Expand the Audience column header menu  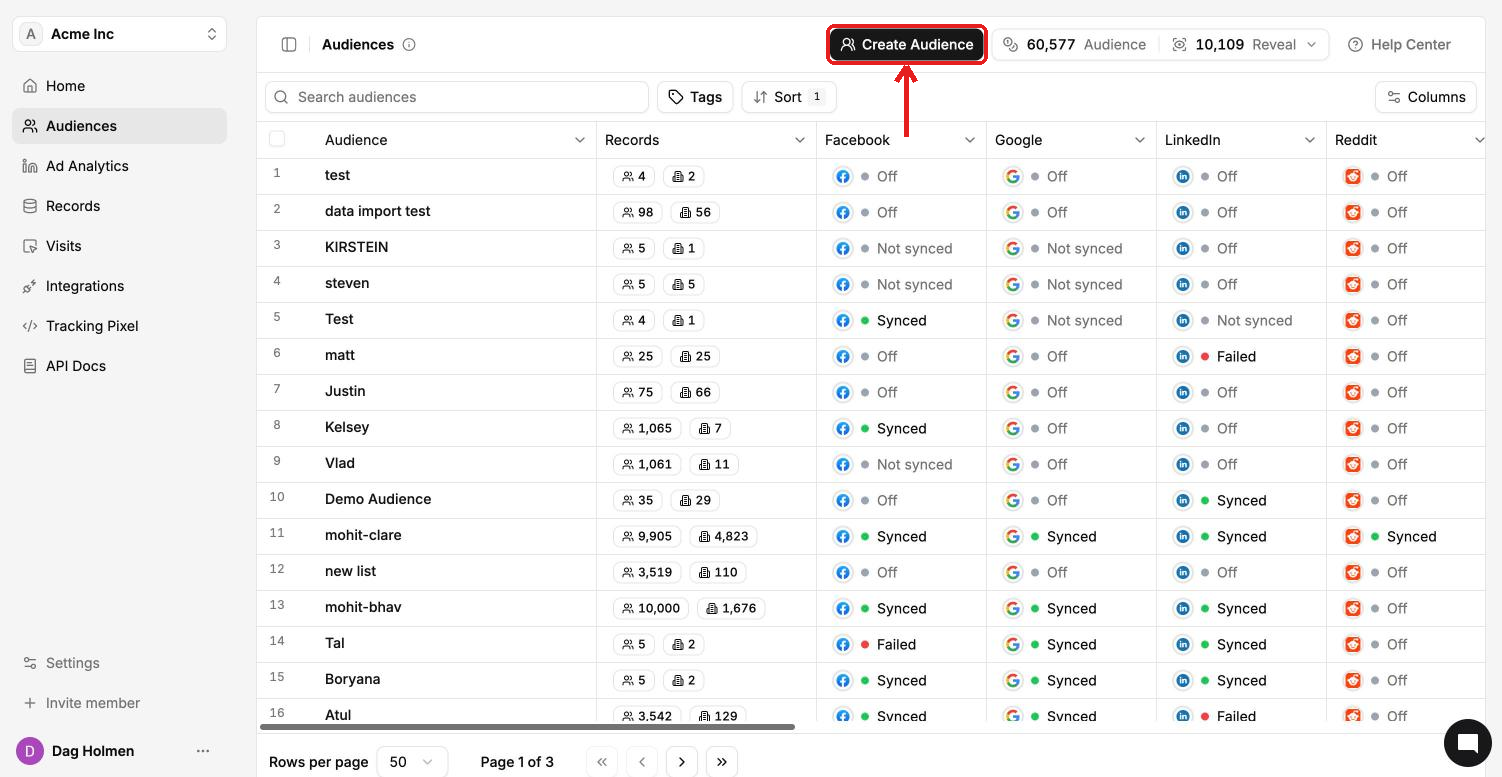click(580, 140)
